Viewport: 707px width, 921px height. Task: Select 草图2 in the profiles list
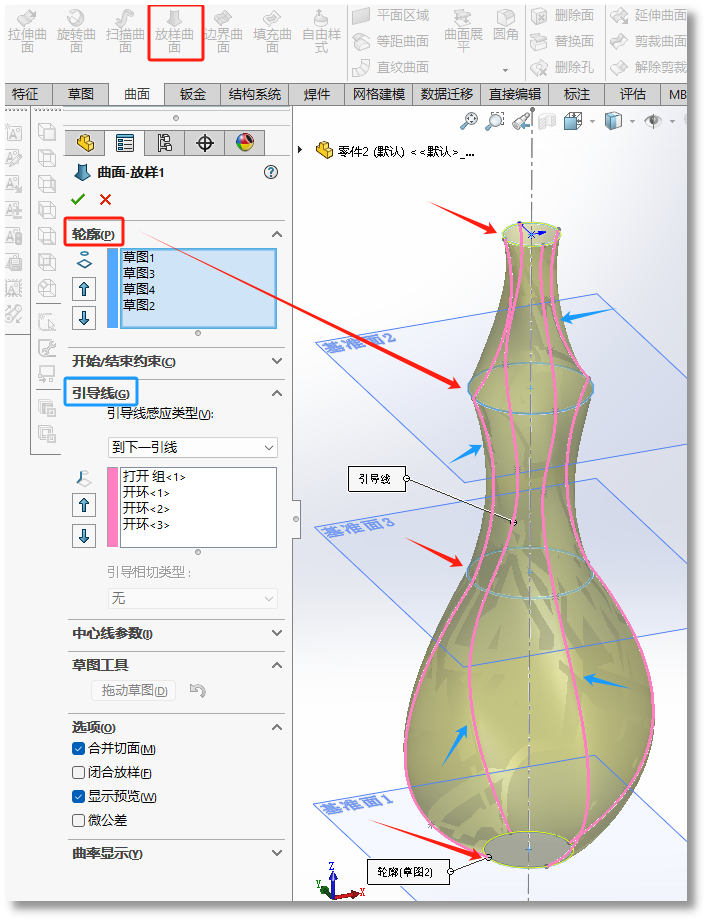click(x=198, y=305)
